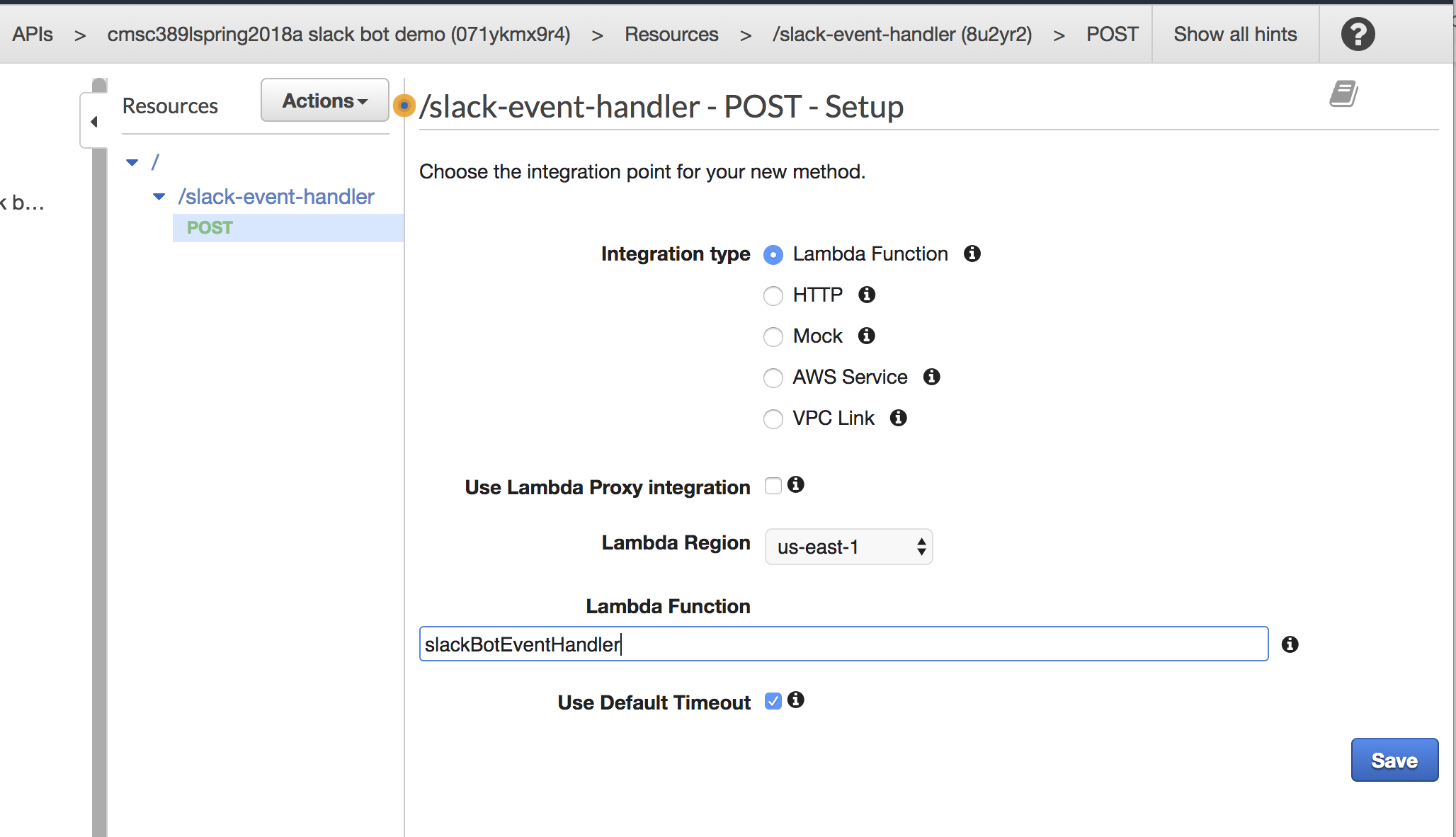Open the documentation book icon
Image resolution: width=1456 pixels, height=837 pixels.
tap(1343, 93)
